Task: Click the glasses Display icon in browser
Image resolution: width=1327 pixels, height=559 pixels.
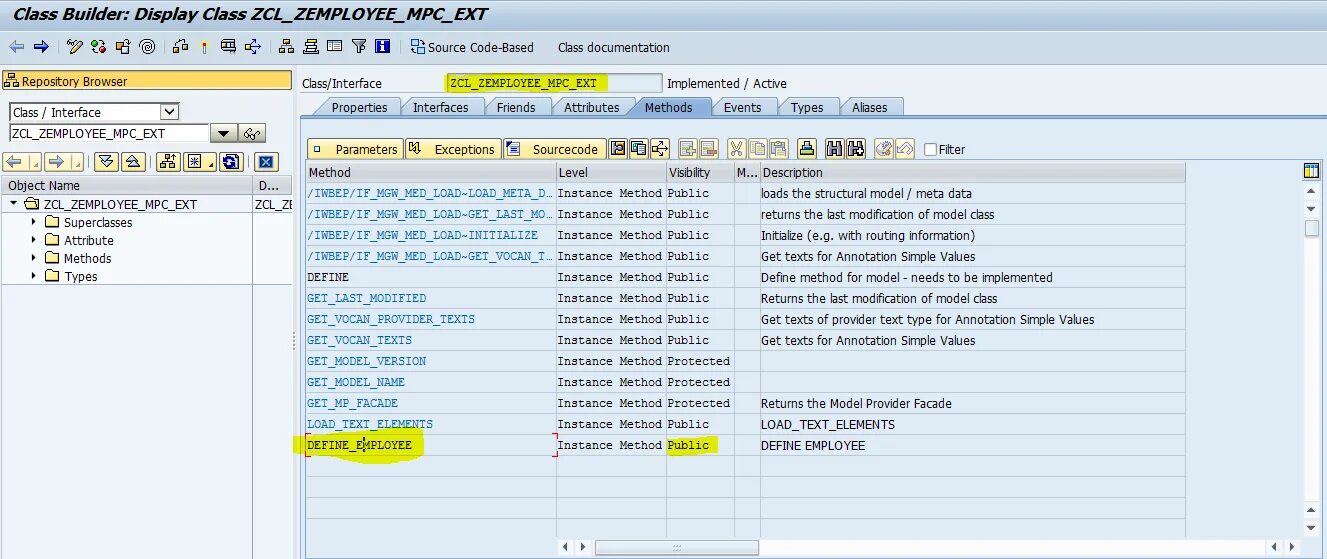Action: (x=252, y=133)
